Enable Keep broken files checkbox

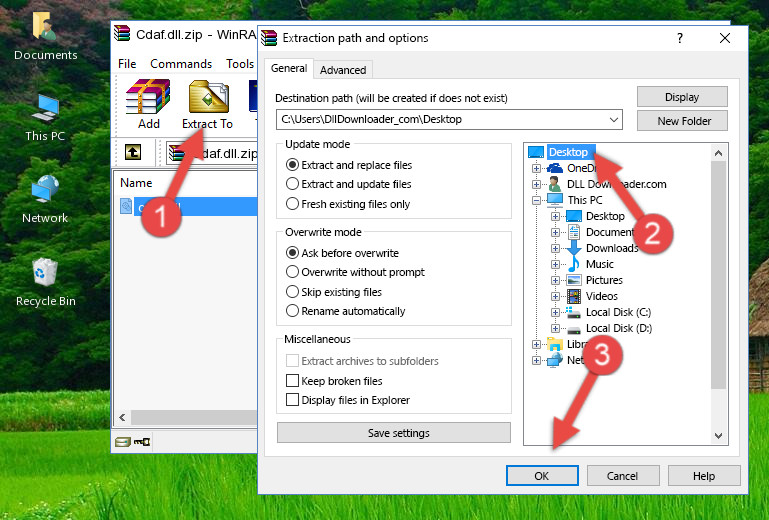[x=292, y=381]
